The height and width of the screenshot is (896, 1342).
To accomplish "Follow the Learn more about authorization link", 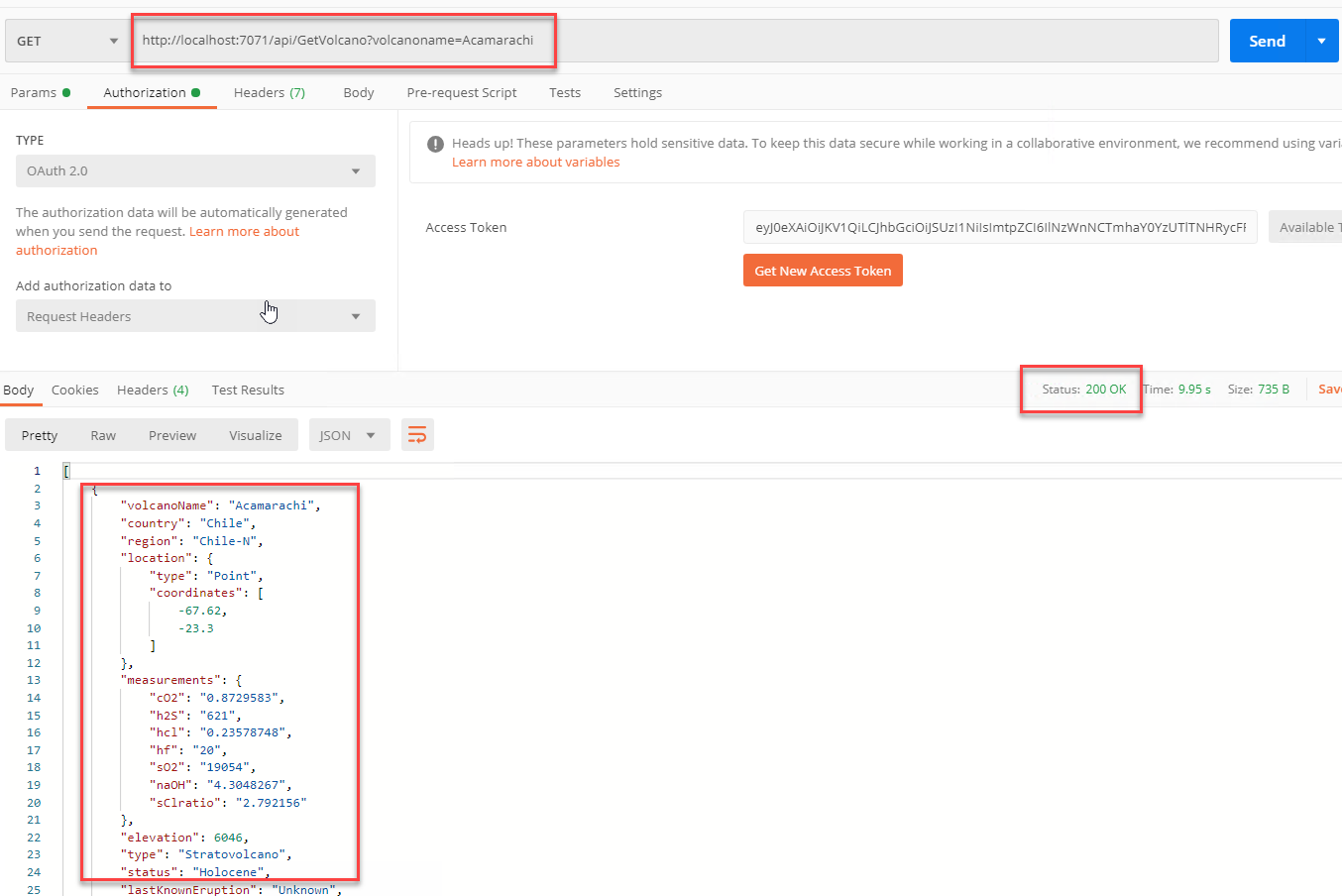I will pyautogui.click(x=158, y=241).
